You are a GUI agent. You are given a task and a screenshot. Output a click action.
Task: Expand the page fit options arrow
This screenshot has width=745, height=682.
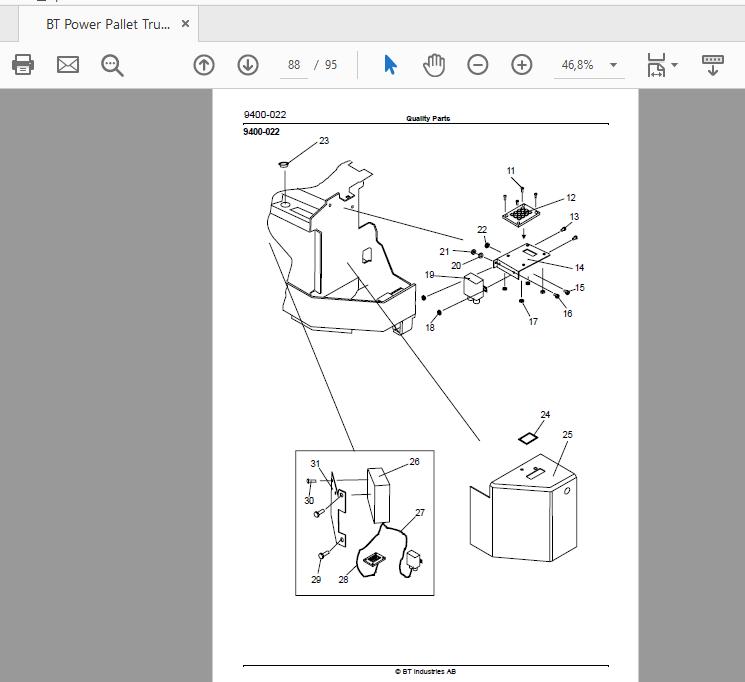click(674, 65)
